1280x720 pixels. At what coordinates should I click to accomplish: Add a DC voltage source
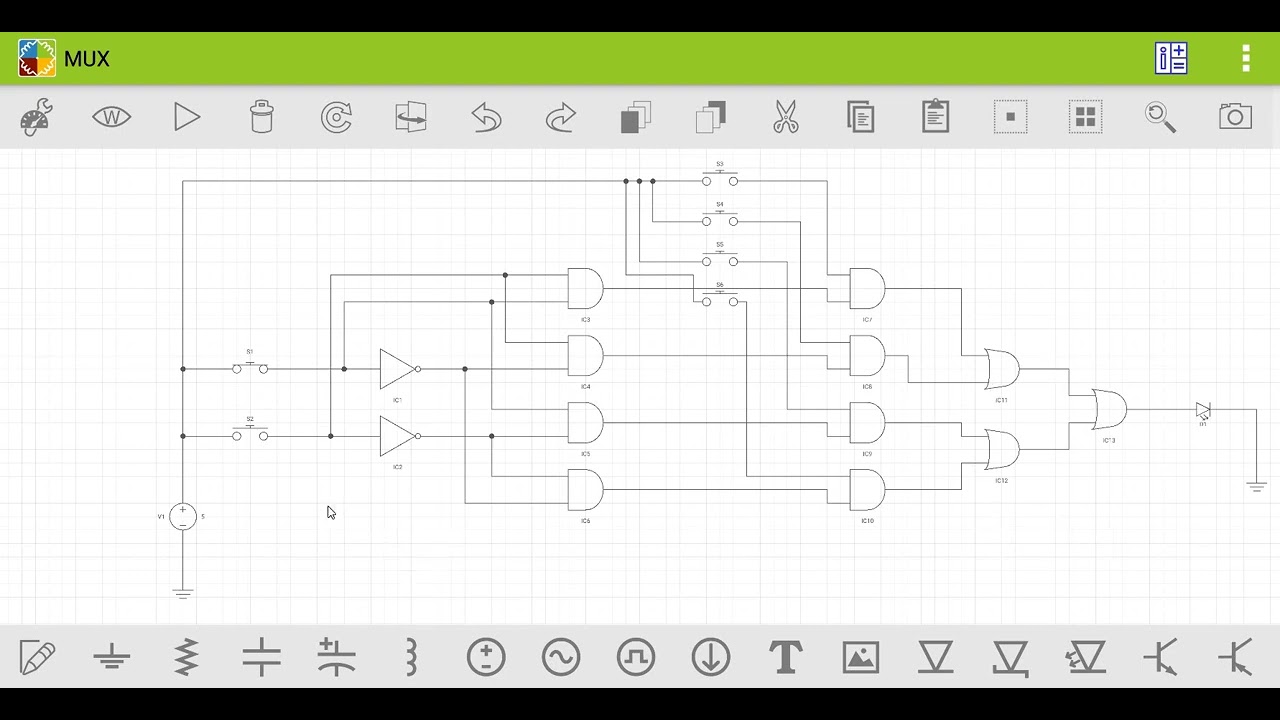pyautogui.click(x=486, y=657)
